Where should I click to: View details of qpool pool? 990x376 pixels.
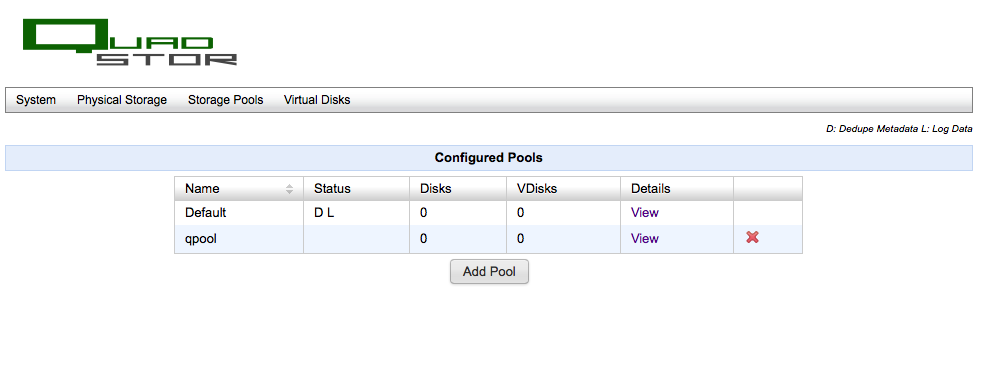click(645, 238)
